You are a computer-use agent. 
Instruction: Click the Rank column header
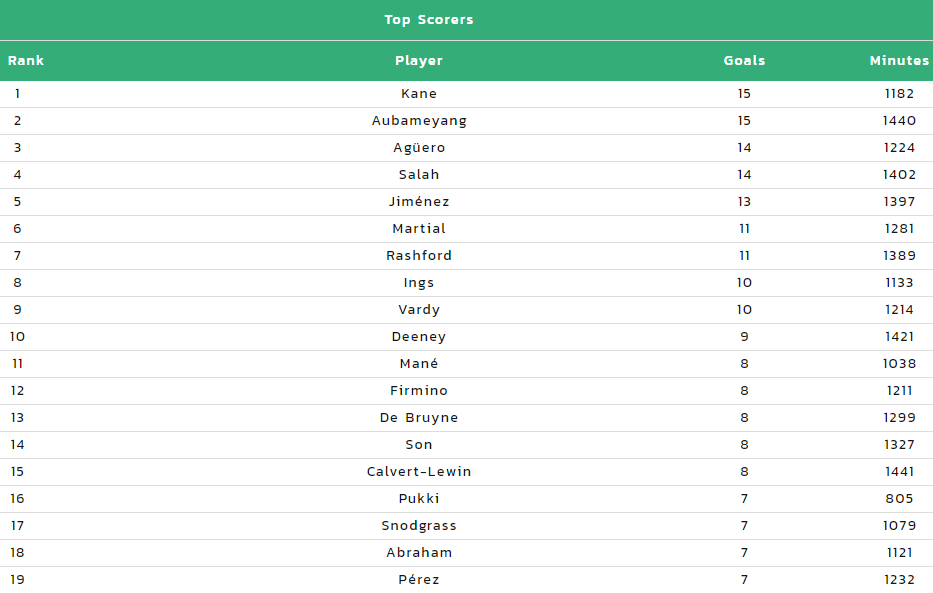pos(26,61)
